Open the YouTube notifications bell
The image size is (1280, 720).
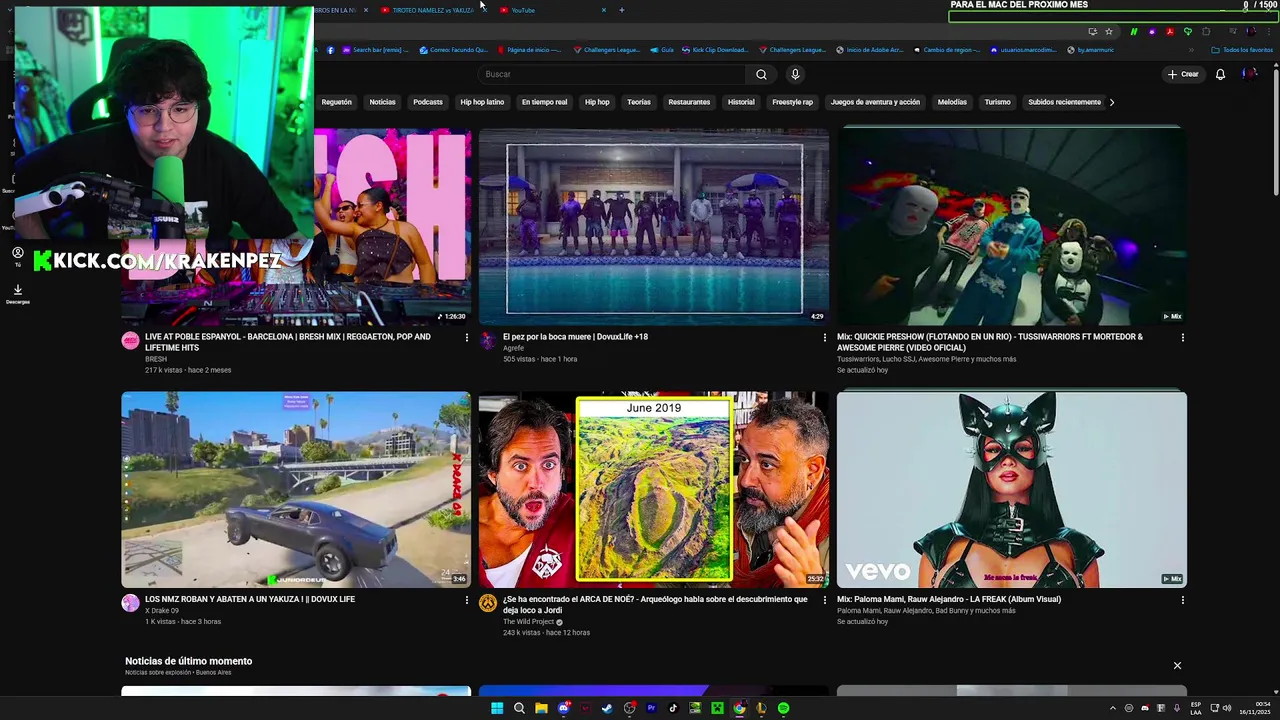(1220, 74)
